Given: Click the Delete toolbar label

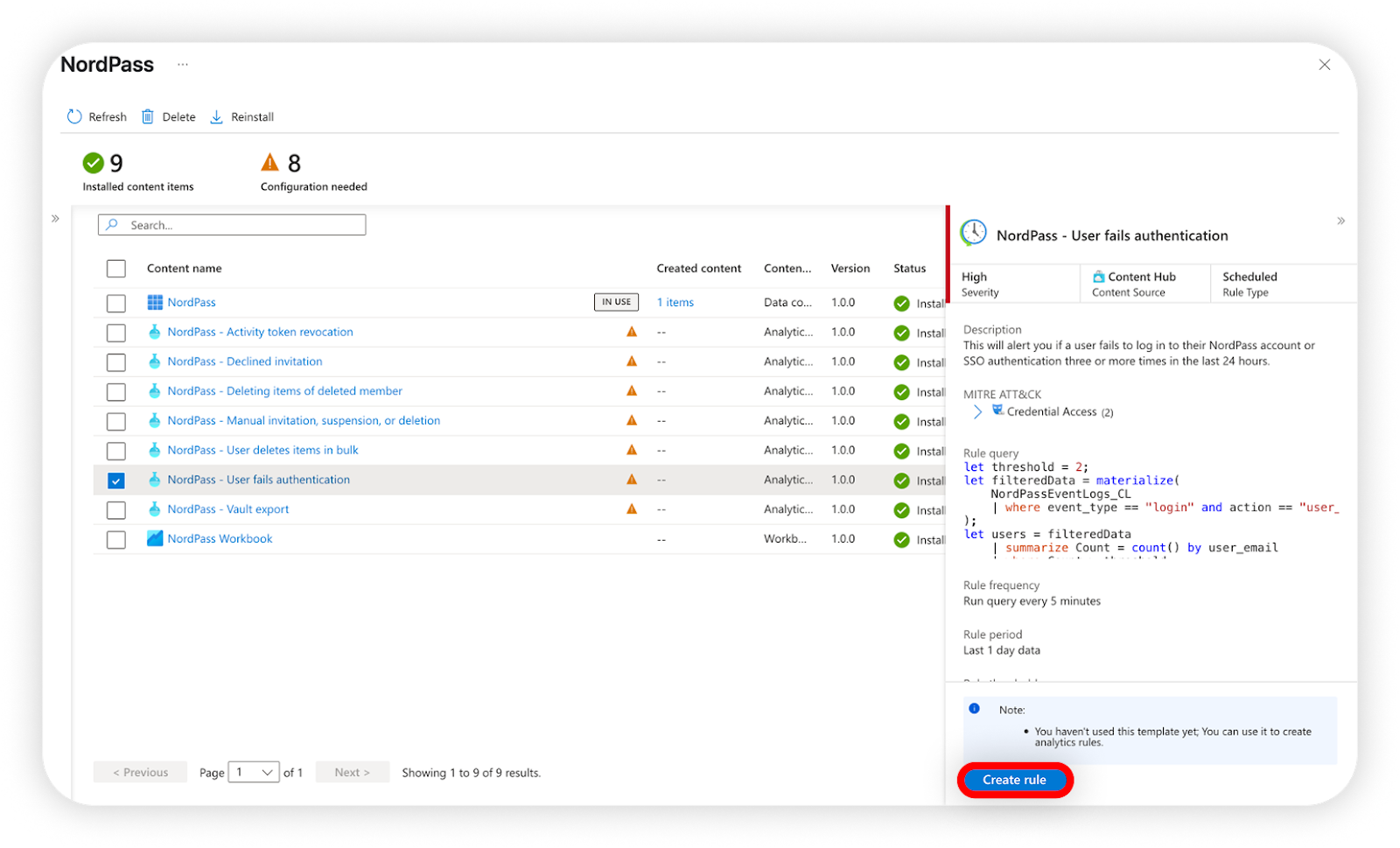Looking at the screenshot, I should 179,117.
